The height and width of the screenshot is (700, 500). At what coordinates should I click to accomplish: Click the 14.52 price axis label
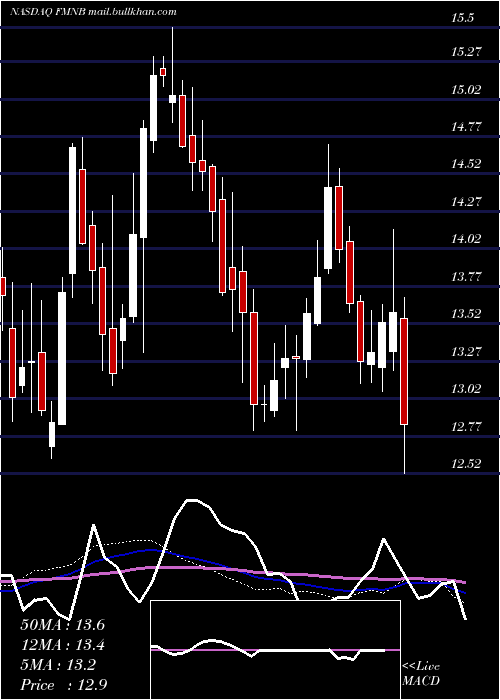click(466, 164)
